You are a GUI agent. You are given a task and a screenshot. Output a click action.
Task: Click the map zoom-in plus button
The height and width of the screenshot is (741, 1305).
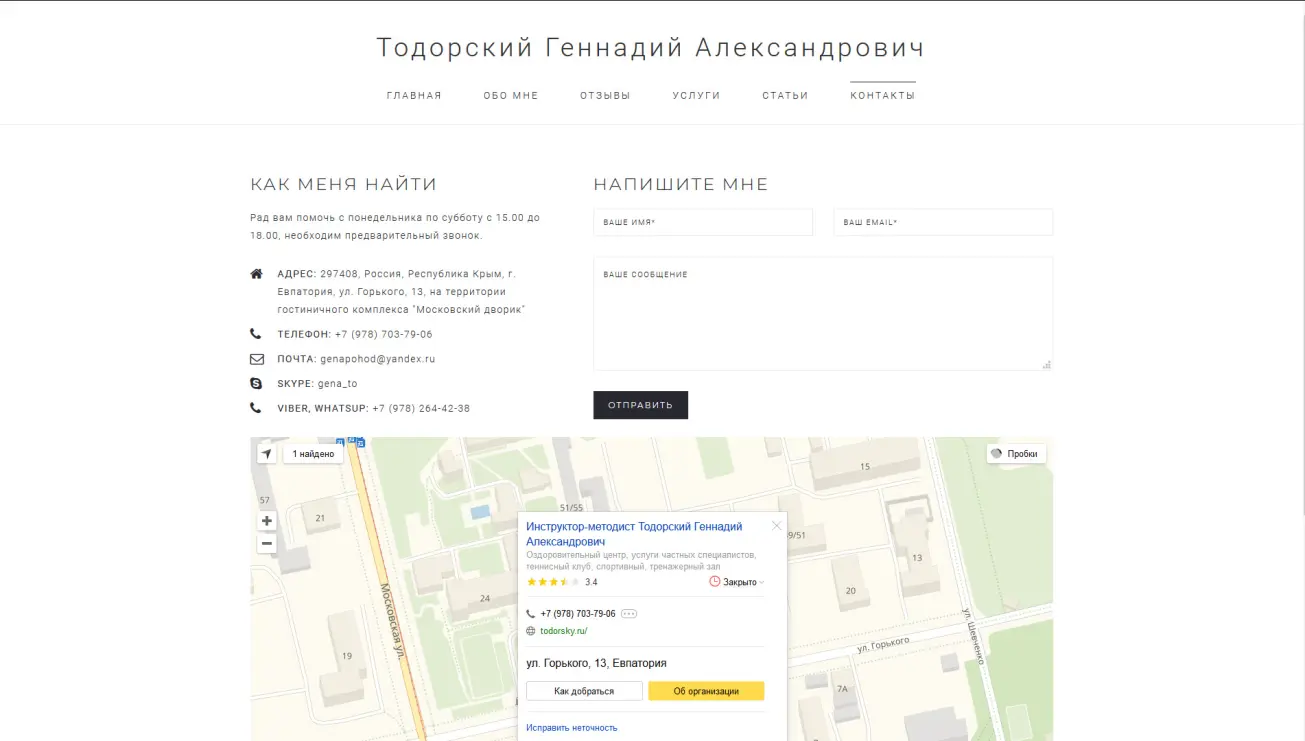(266, 520)
